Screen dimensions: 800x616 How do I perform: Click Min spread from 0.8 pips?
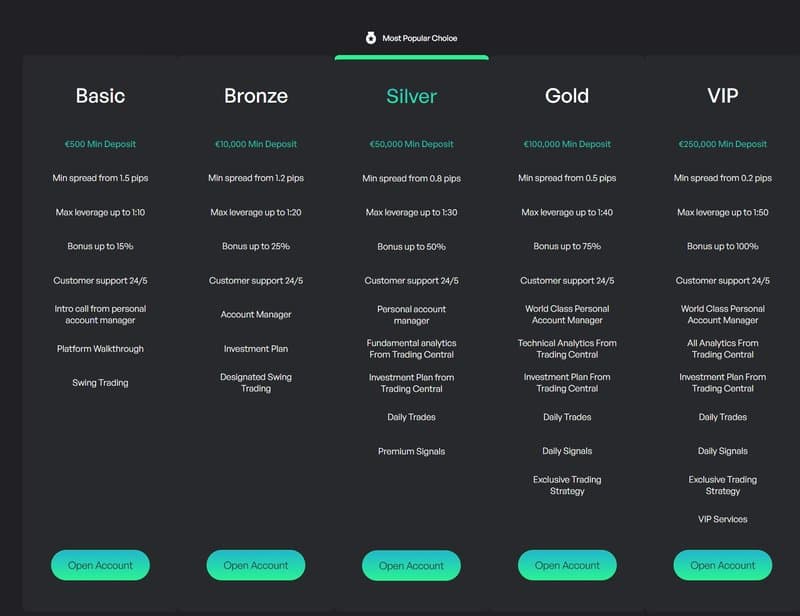(411, 179)
